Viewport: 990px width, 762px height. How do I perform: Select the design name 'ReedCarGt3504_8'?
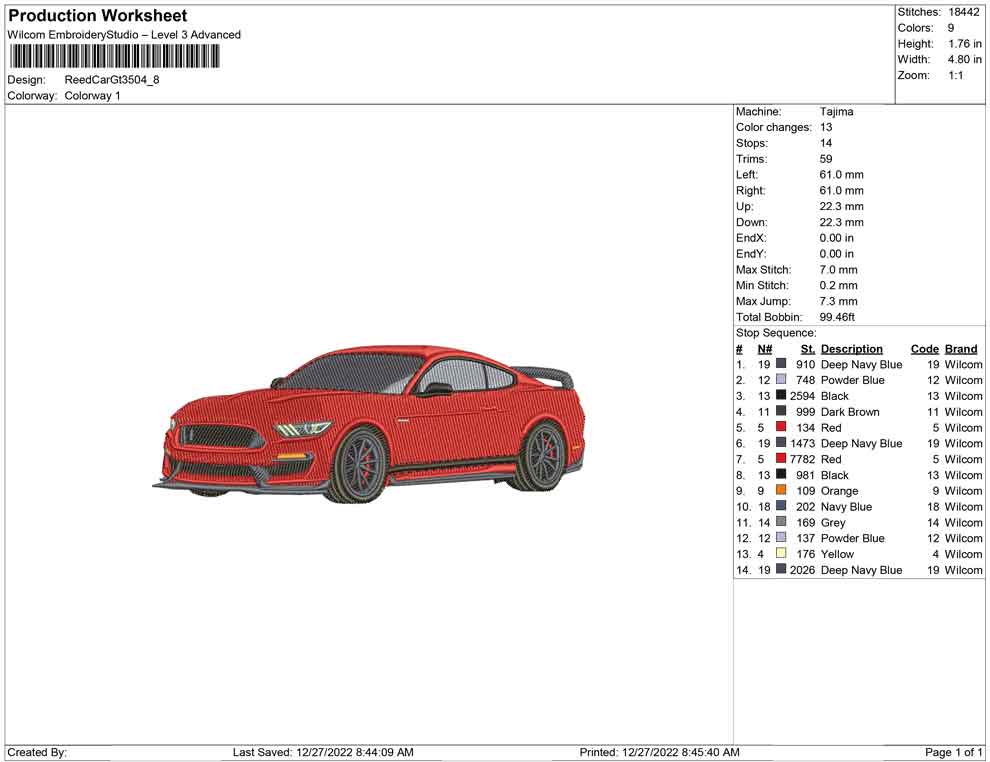pyautogui.click(x=112, y=80)
